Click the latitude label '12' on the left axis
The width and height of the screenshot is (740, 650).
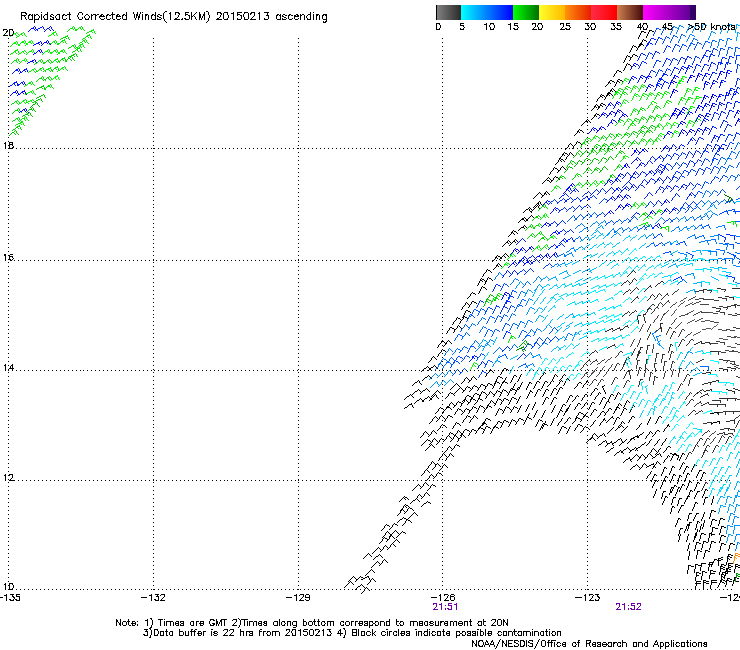tap(8, 478)
